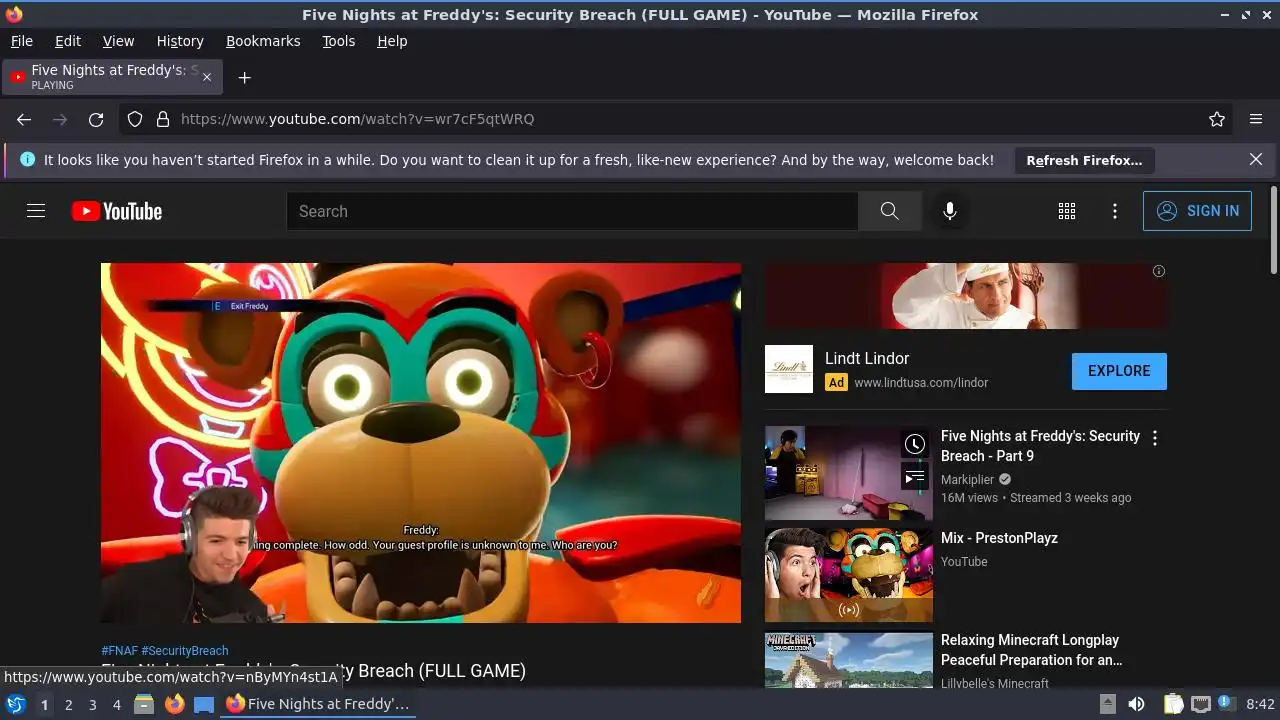Image resolution: width=1280 pixels, height=720 pixels.
Task: Click the ad info icon on banner
Action: (x=1159, y=271)
